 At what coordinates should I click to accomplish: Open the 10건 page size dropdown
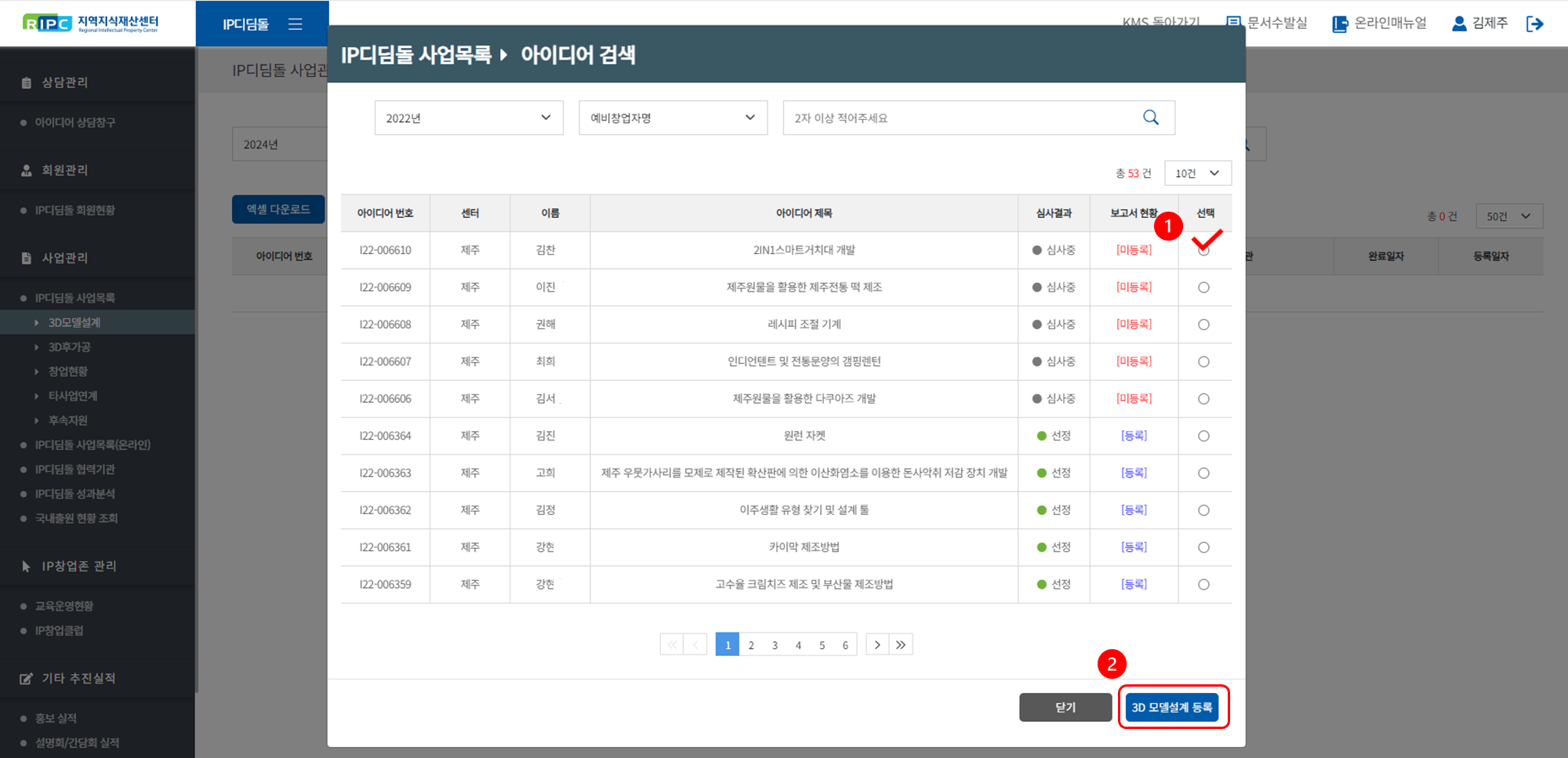pos(1197,173)
